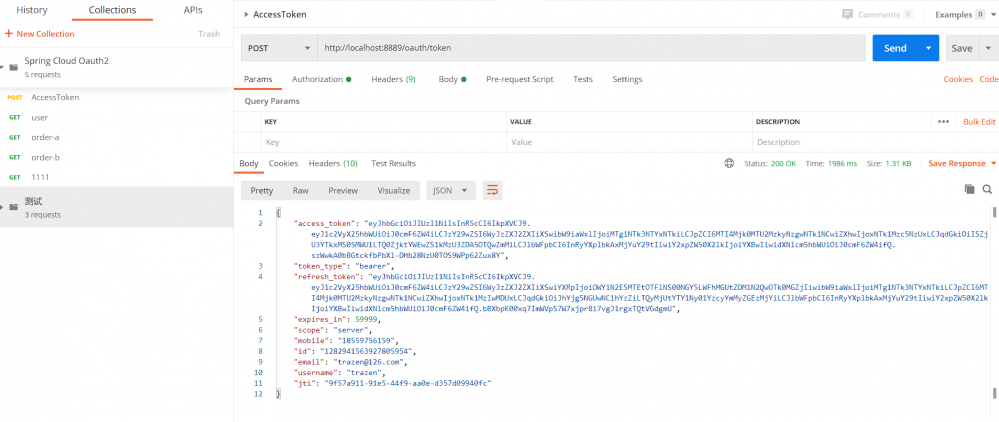Click the Trash link

coord(209,34)
